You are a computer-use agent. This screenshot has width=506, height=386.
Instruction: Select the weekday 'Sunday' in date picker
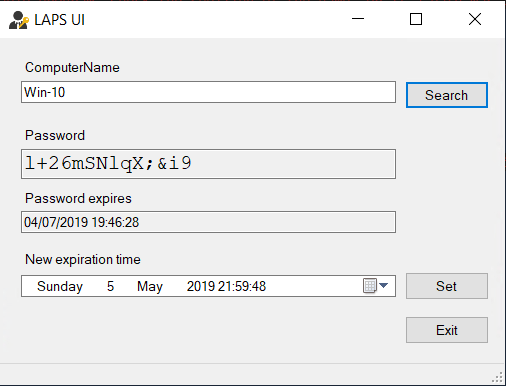click(60, 286)
